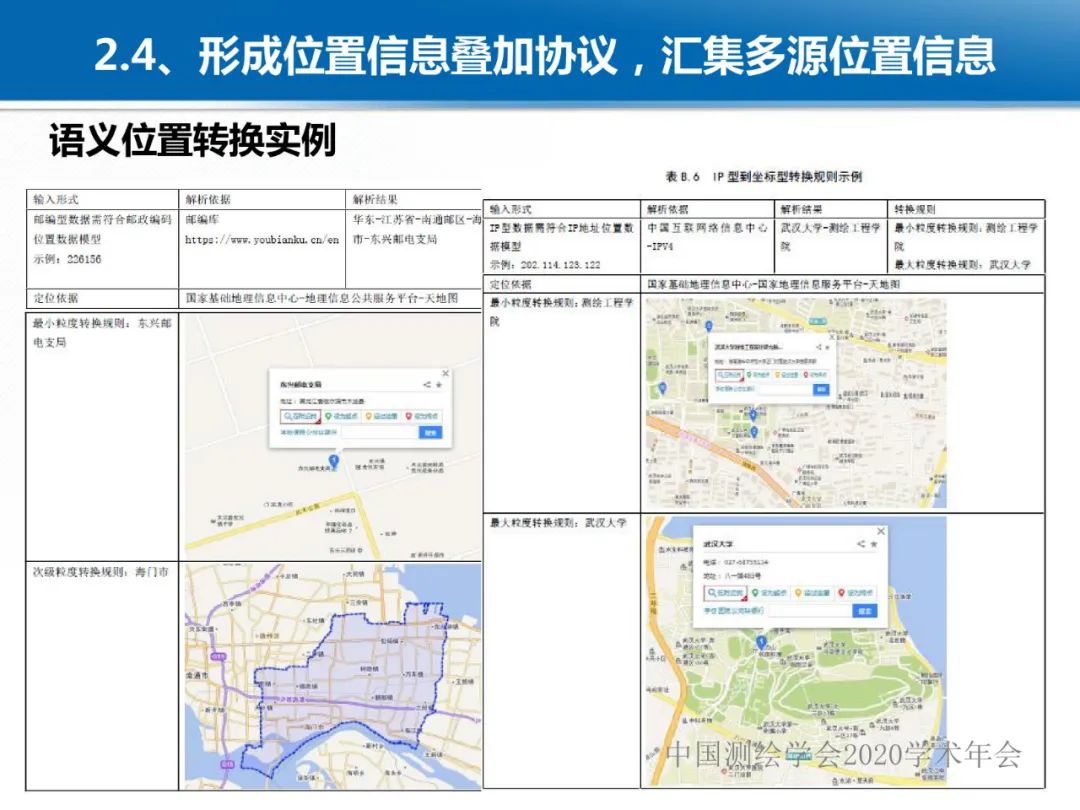1080x810 pixels.
Task: Click the green set-as-start pin in the 武汉大学 popup
Action: 755,593
